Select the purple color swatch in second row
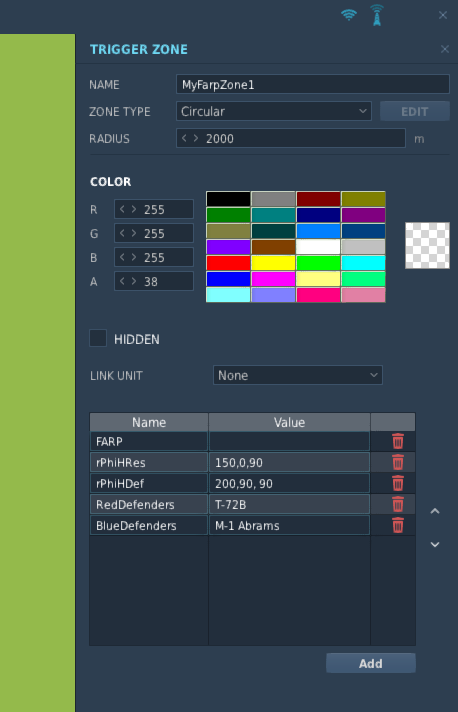The width and height of the screenshot is (458, 712). tap(363, 215)
